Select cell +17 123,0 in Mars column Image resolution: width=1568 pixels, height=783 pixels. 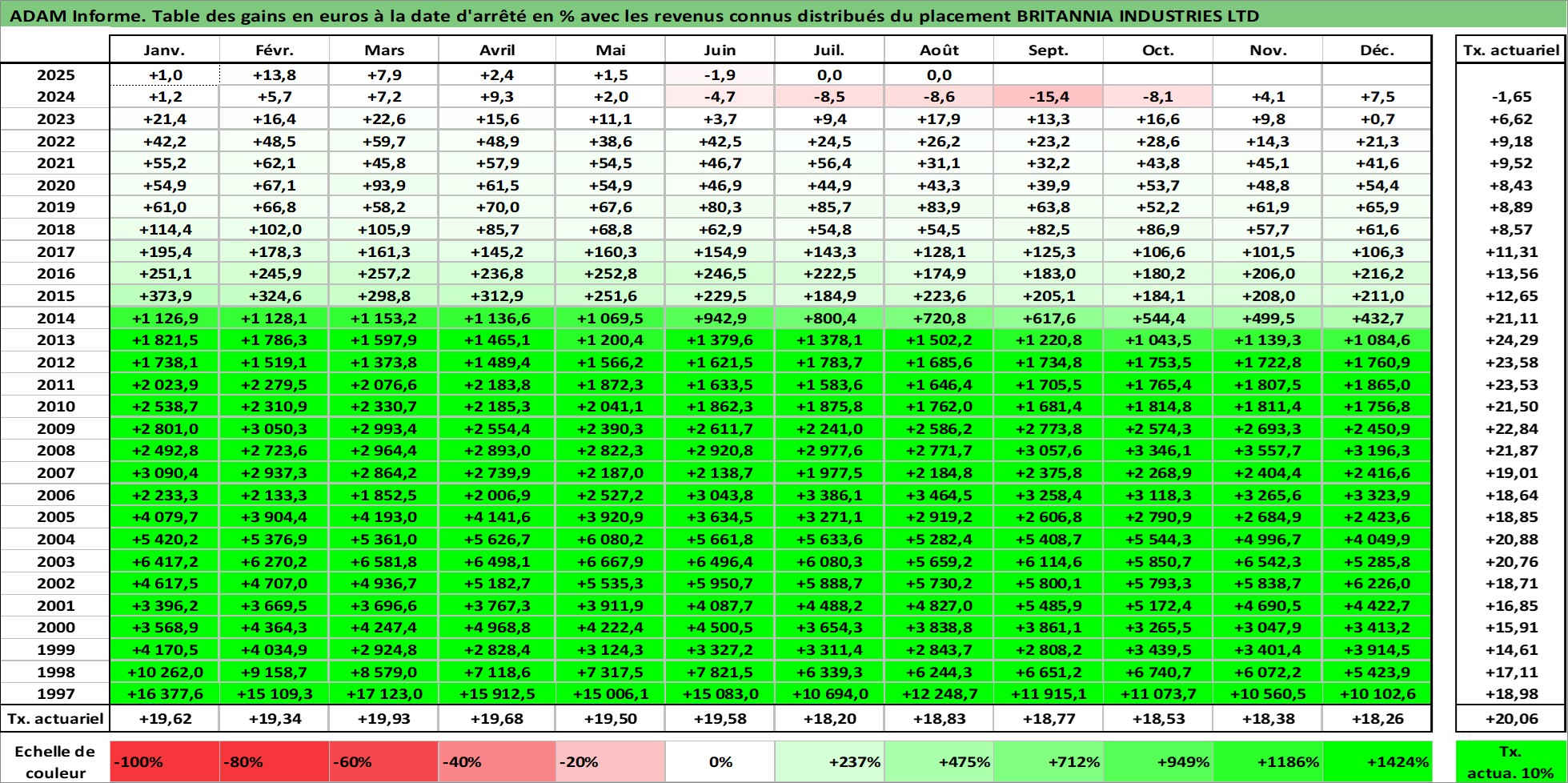click(383, 694)
